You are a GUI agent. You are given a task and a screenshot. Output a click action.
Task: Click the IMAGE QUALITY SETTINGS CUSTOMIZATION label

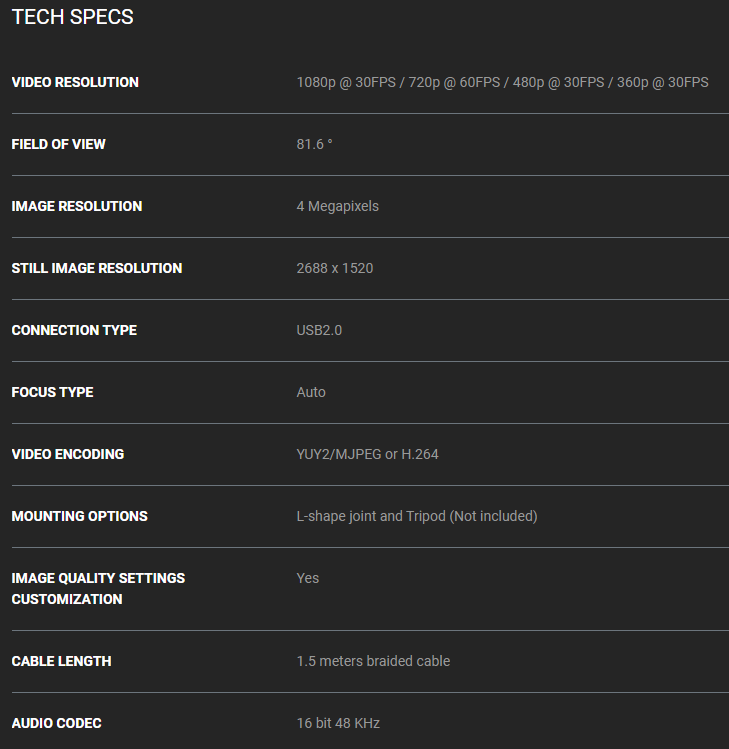(x=98, y=588)
